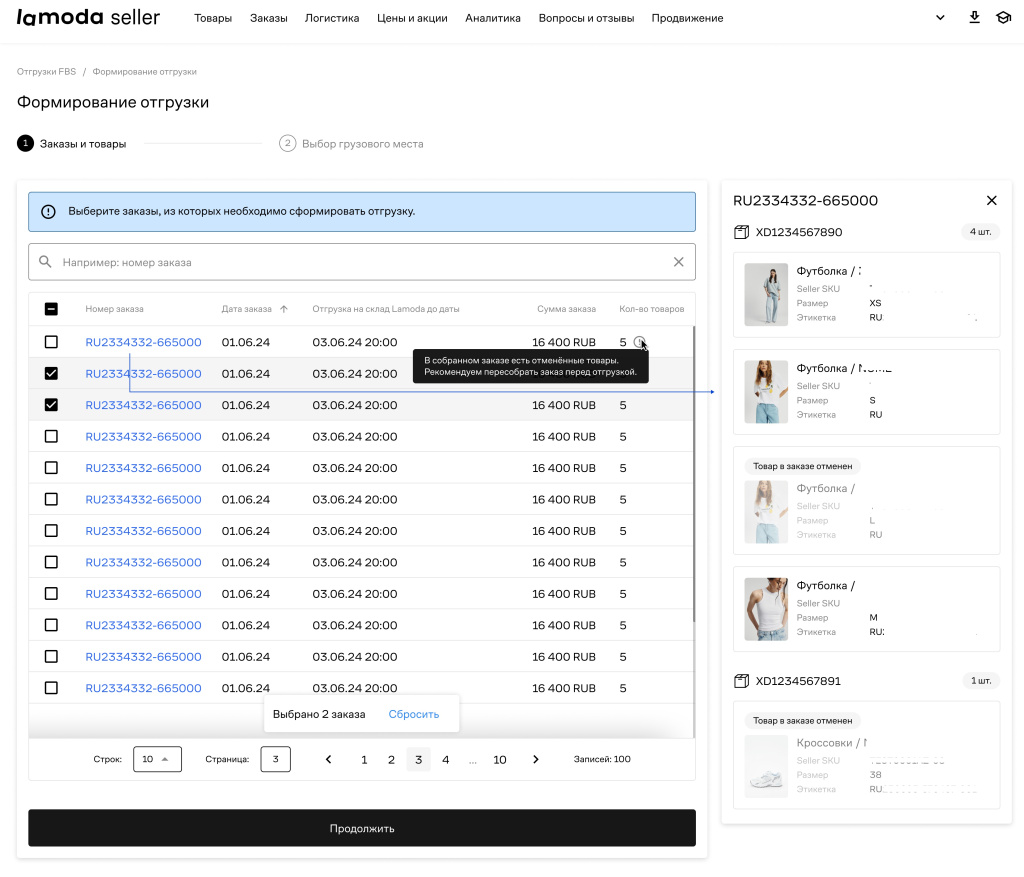Go to previous page with left arrow

coord(329,759)
